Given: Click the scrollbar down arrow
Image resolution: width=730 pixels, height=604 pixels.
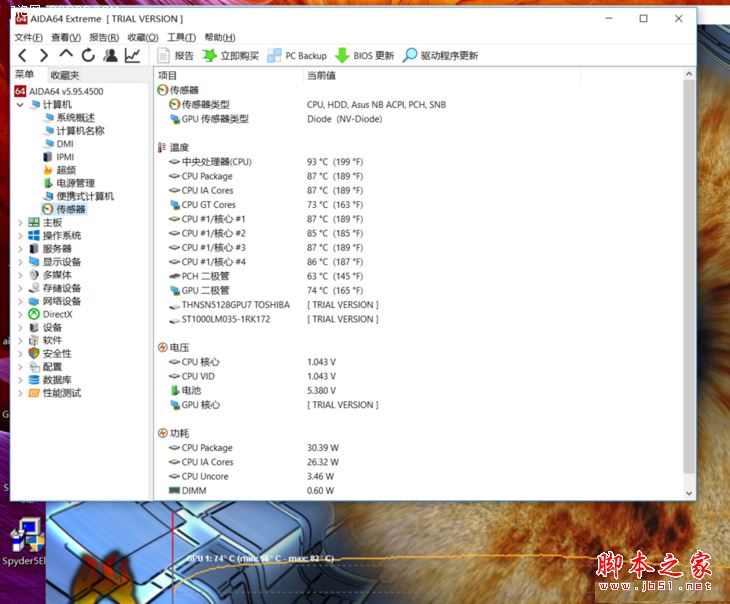Looking at the screenshot, I should point(689,493).
